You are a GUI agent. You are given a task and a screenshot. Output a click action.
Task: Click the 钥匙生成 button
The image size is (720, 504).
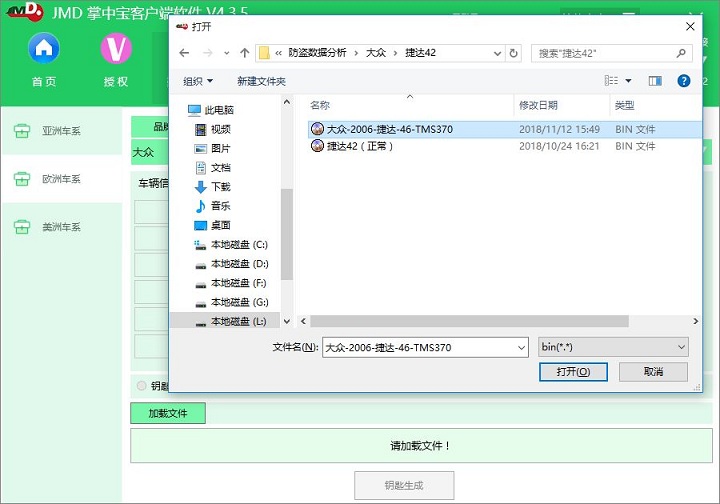[x=404, y=485]
